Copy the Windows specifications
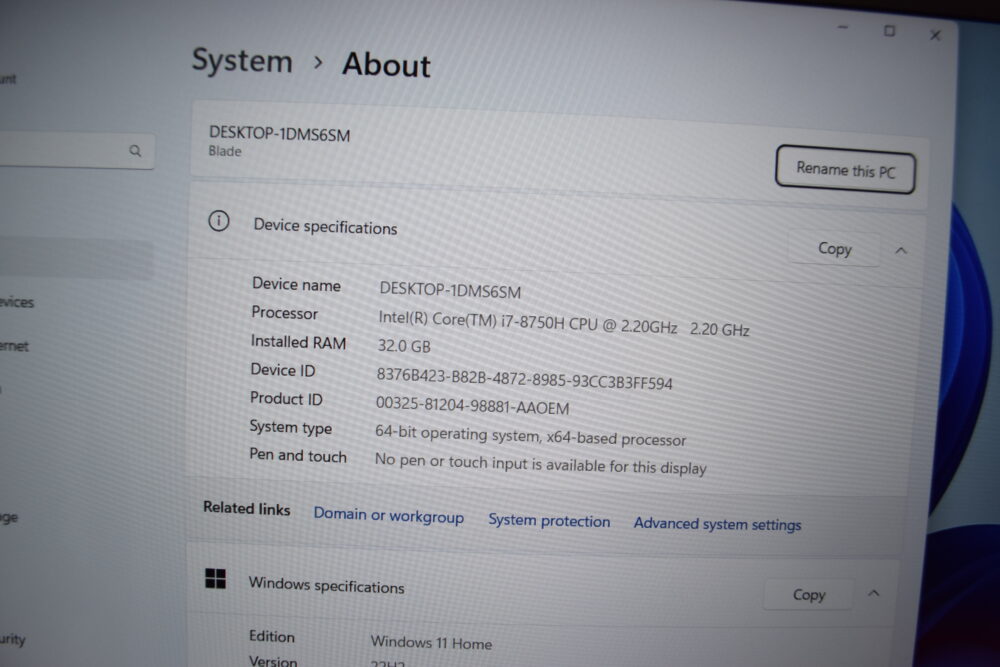The height and width of the screenshot is (667, 1000). click(809, 594)
